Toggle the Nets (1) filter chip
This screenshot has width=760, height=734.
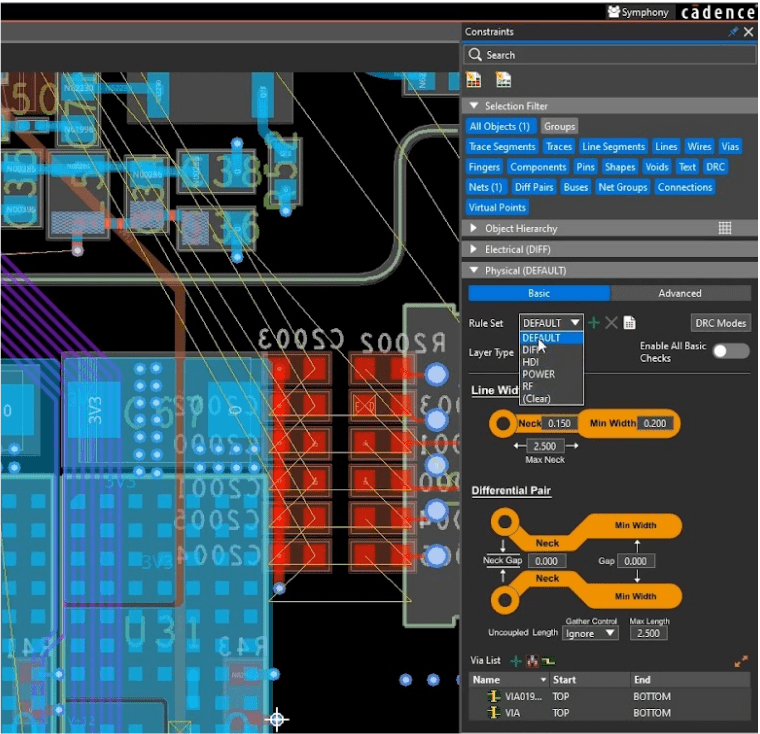[485, 187]
